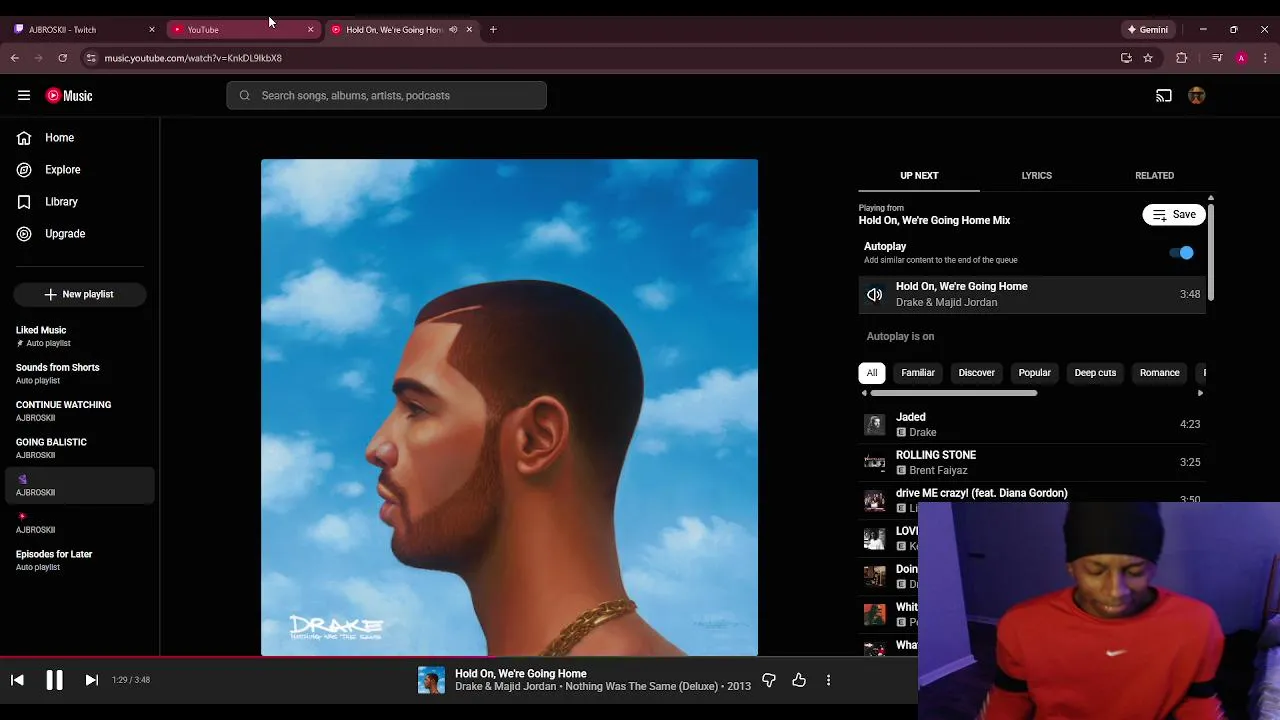Open the browser Extensions icon
The width and height of the screenshot is (1280, 720).
[1182, 58]
